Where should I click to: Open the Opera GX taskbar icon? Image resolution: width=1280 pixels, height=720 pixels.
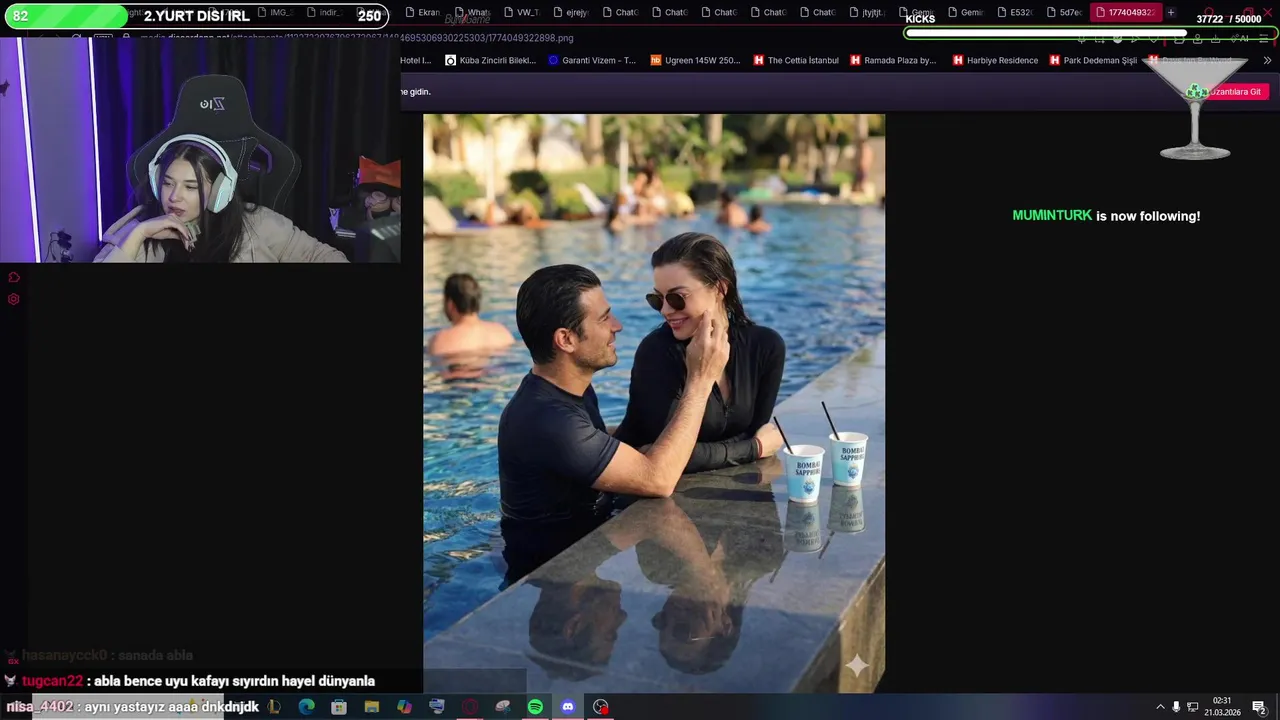click(470, 707)
